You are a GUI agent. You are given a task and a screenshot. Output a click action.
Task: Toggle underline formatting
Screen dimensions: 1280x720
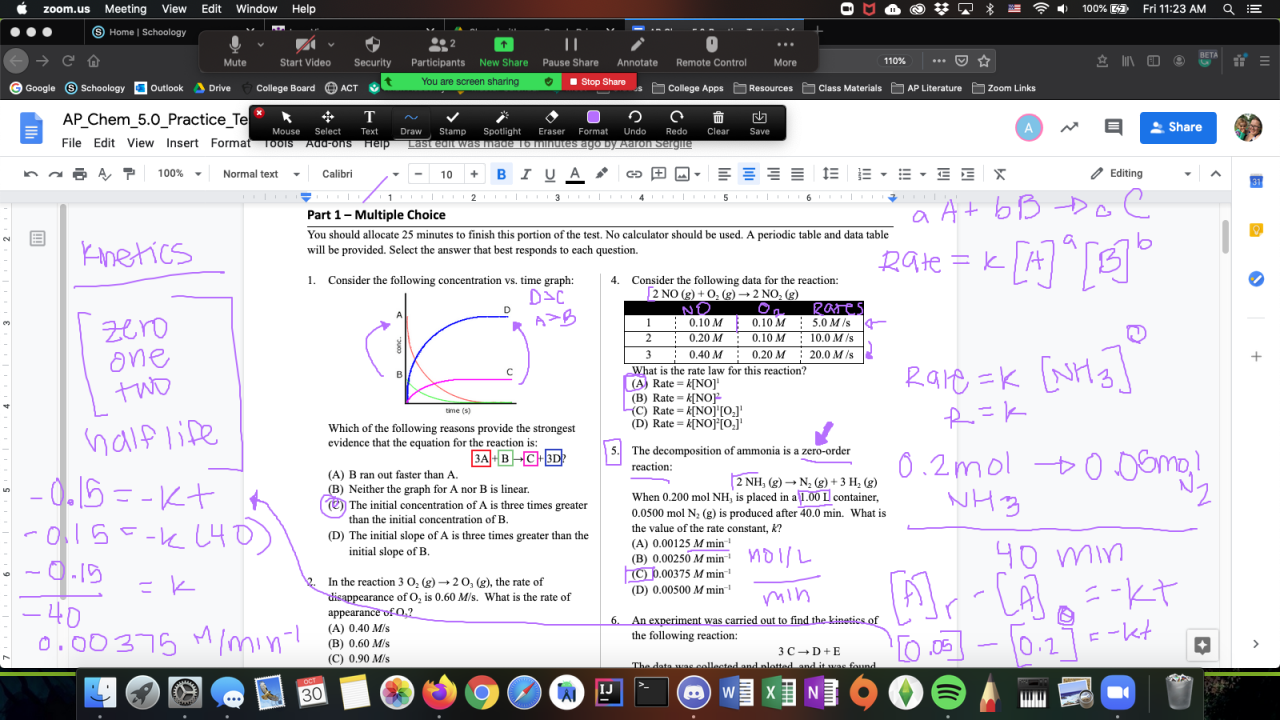[549, 174]
